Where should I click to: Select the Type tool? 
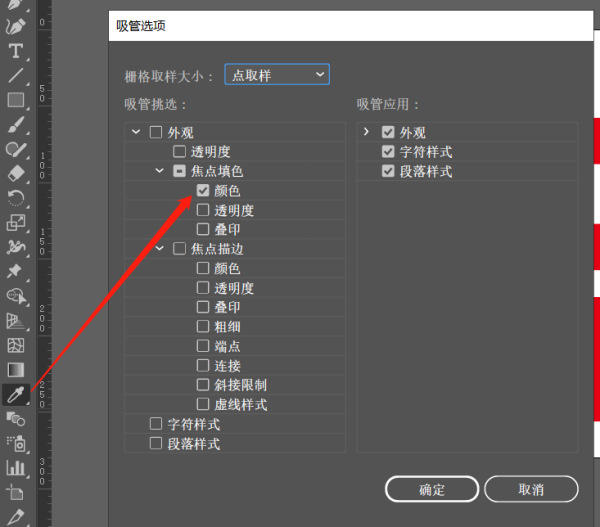[16, 51]
